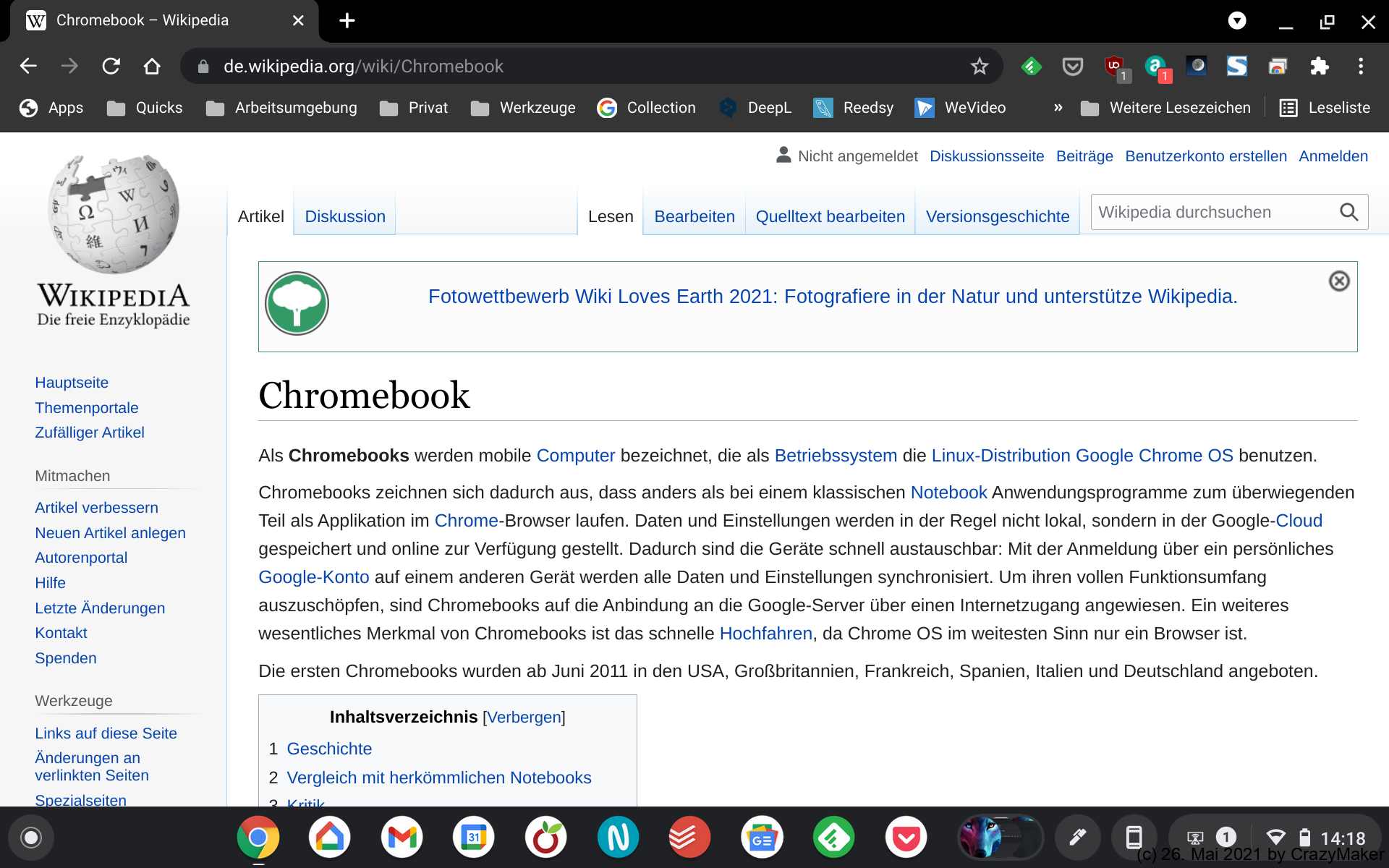Open the Weitere Lesezeichen folder
Viewport: 1389px width, 868px height.
[x=1165, y=108]
